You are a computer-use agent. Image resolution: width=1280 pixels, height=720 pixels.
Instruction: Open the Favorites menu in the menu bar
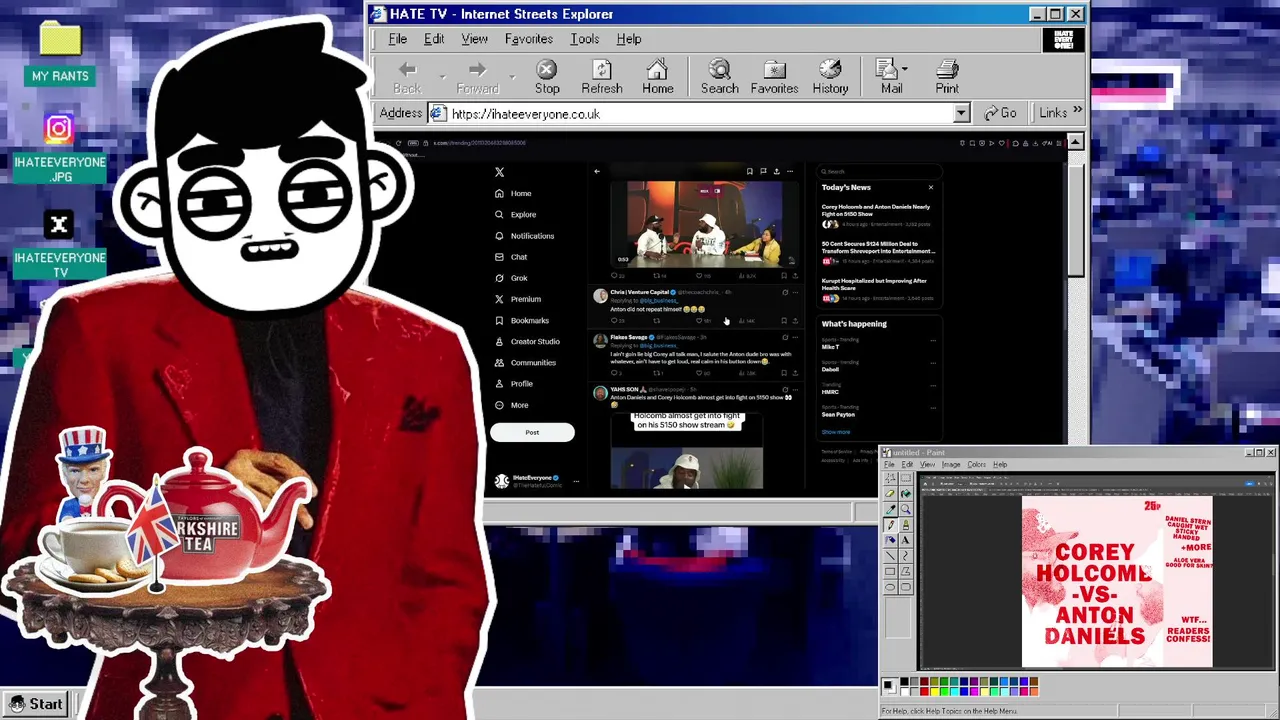pos(529,39)
